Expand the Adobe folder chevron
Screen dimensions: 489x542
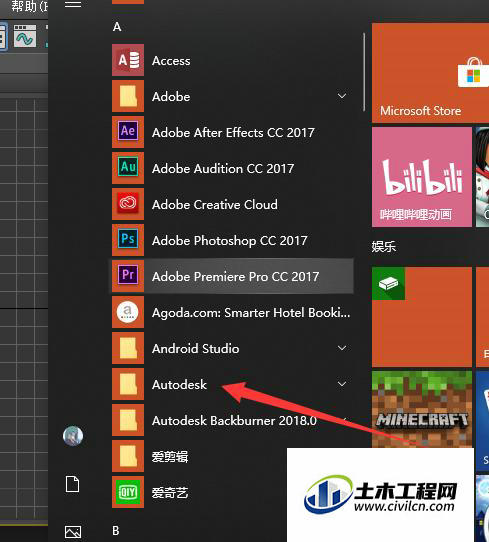coord(342,96)
